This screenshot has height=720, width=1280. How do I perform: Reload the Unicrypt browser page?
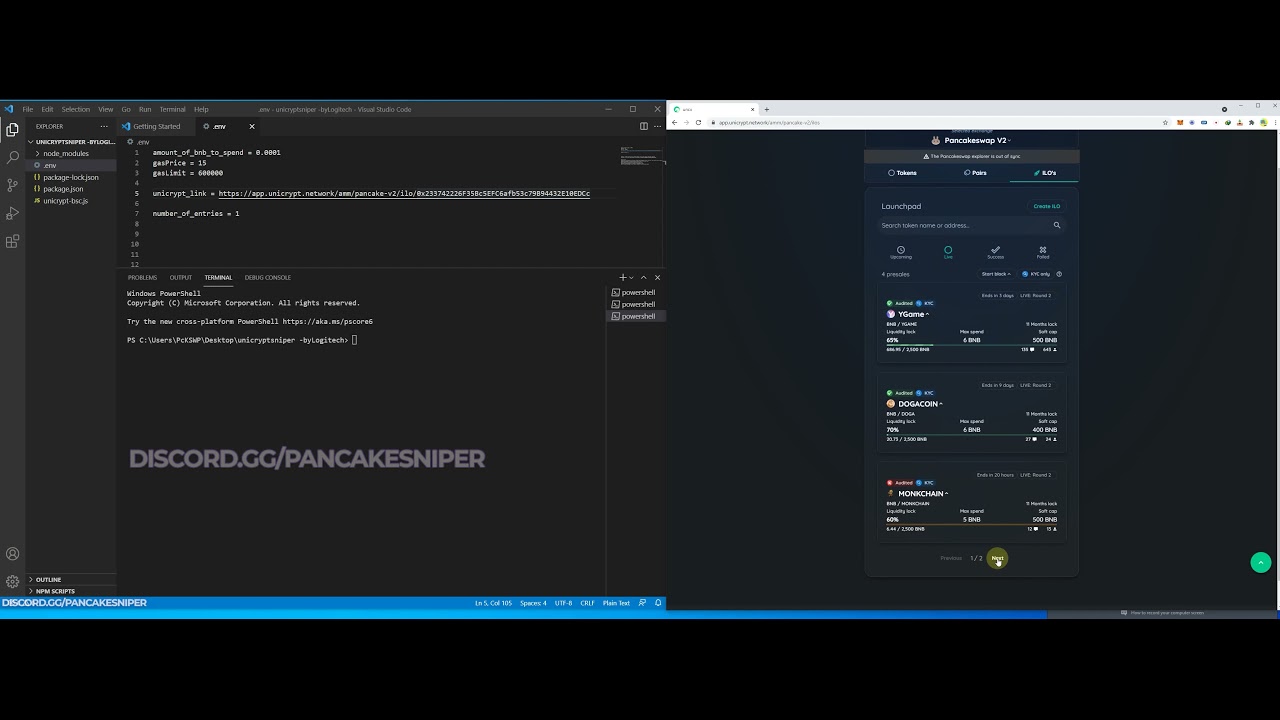coord(698,122)
